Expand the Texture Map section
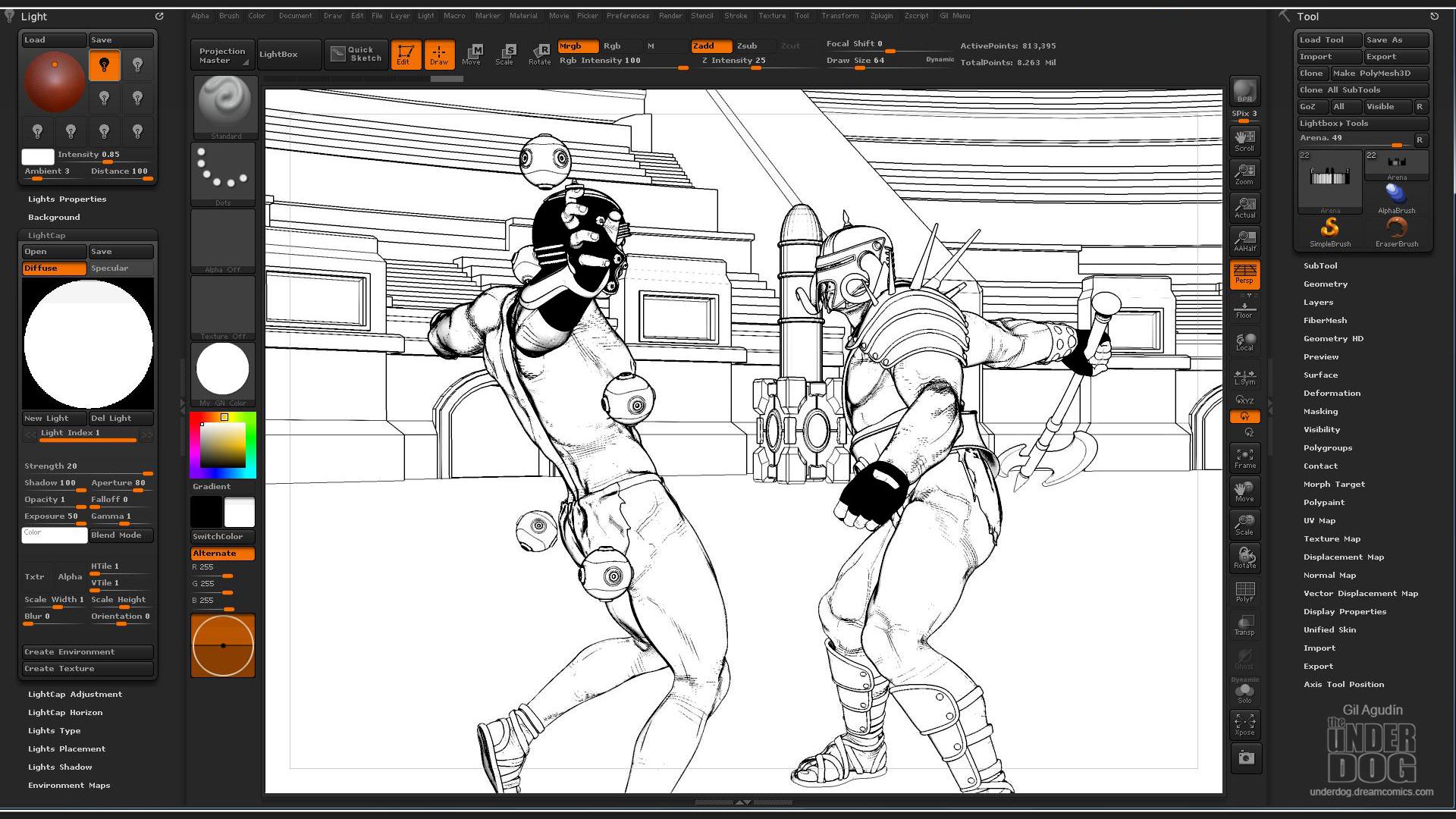This screenshot has height=819, width=1456. click(1332, 538)
